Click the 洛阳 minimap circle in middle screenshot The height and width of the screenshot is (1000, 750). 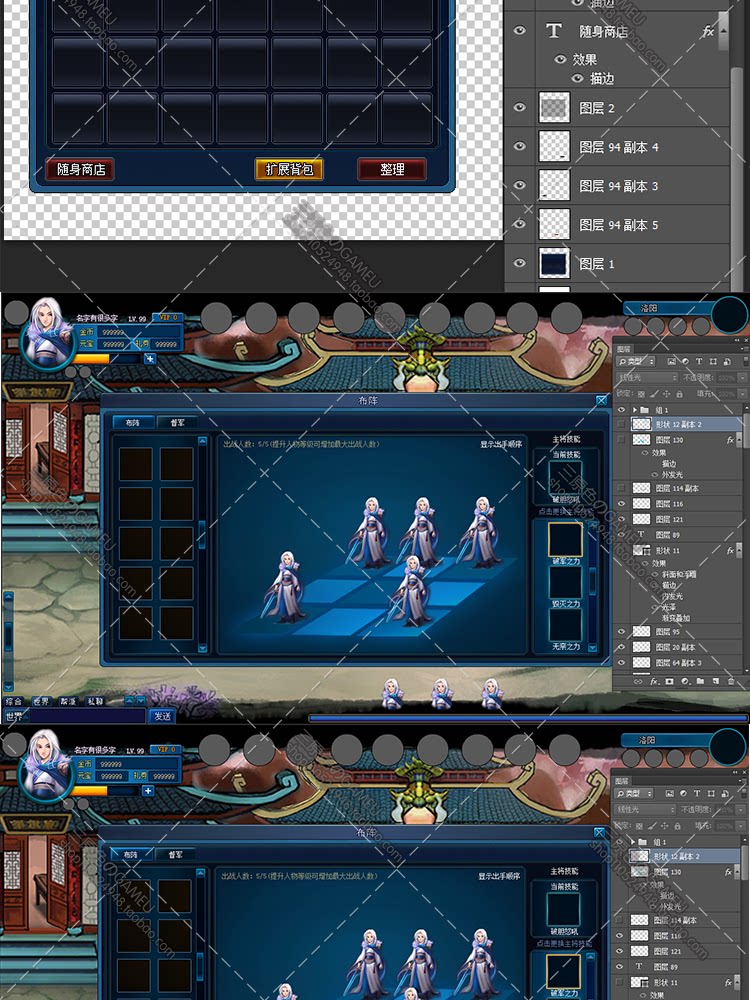coord(730,314)
